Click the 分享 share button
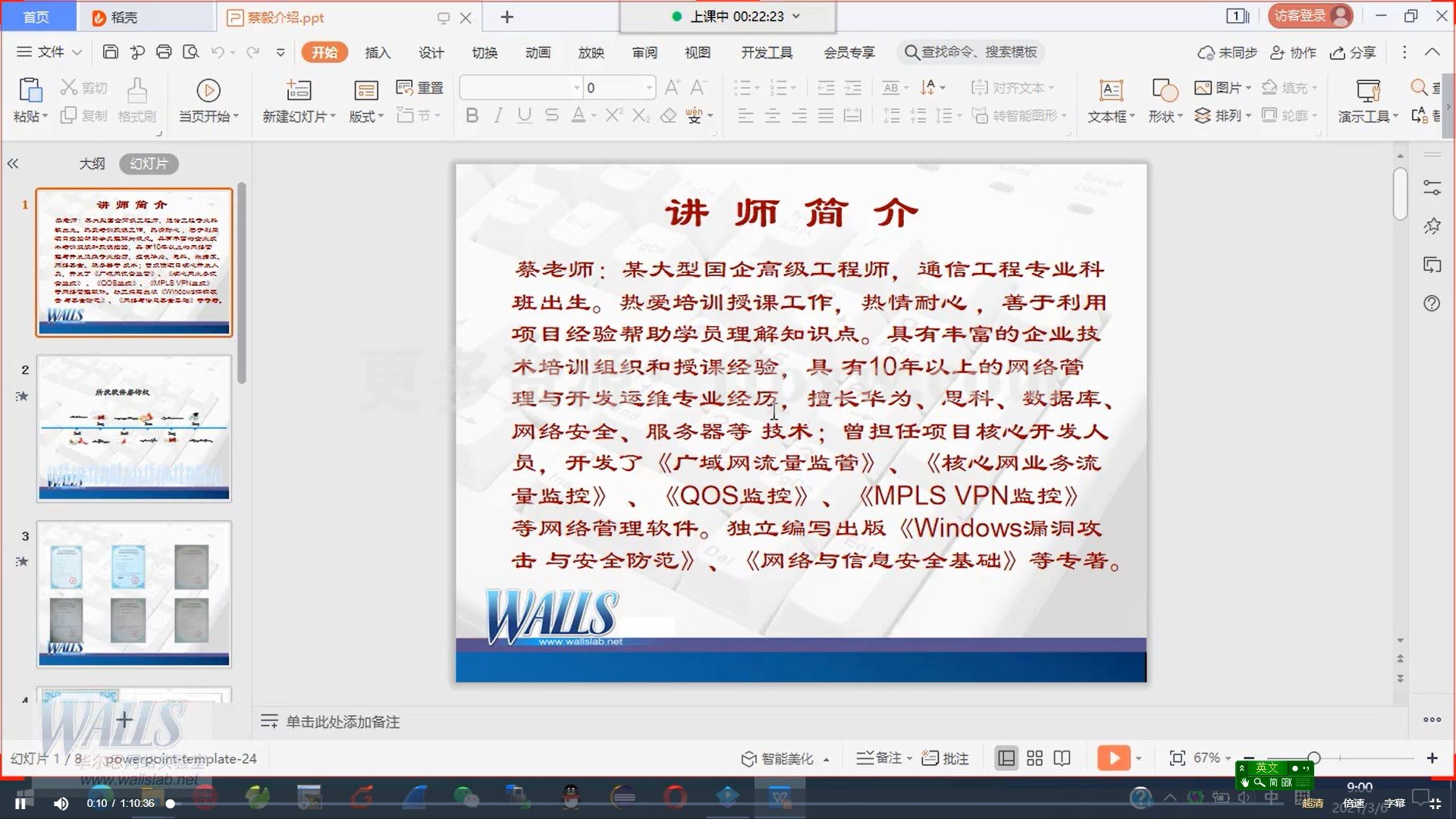The width and height of the screenshot is (1456, 819). point(1354,52)
